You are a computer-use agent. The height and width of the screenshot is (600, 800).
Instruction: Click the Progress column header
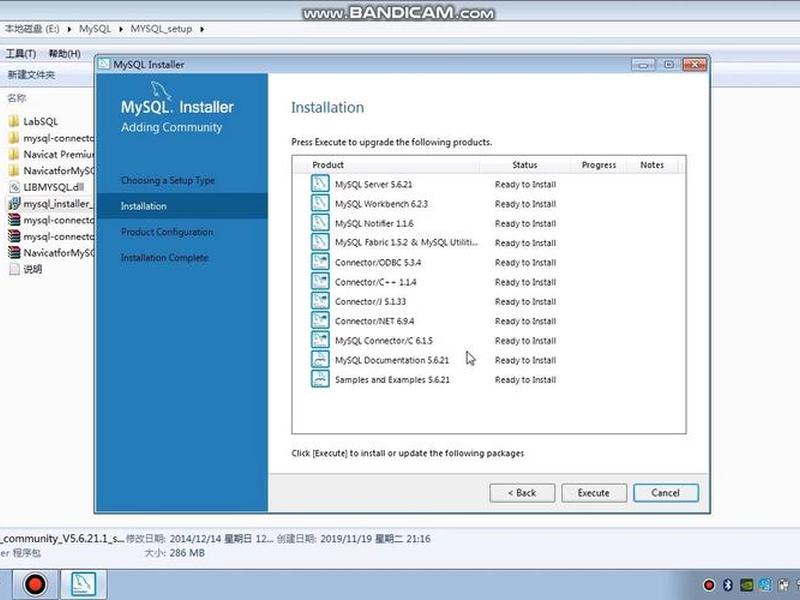[599, 165]
